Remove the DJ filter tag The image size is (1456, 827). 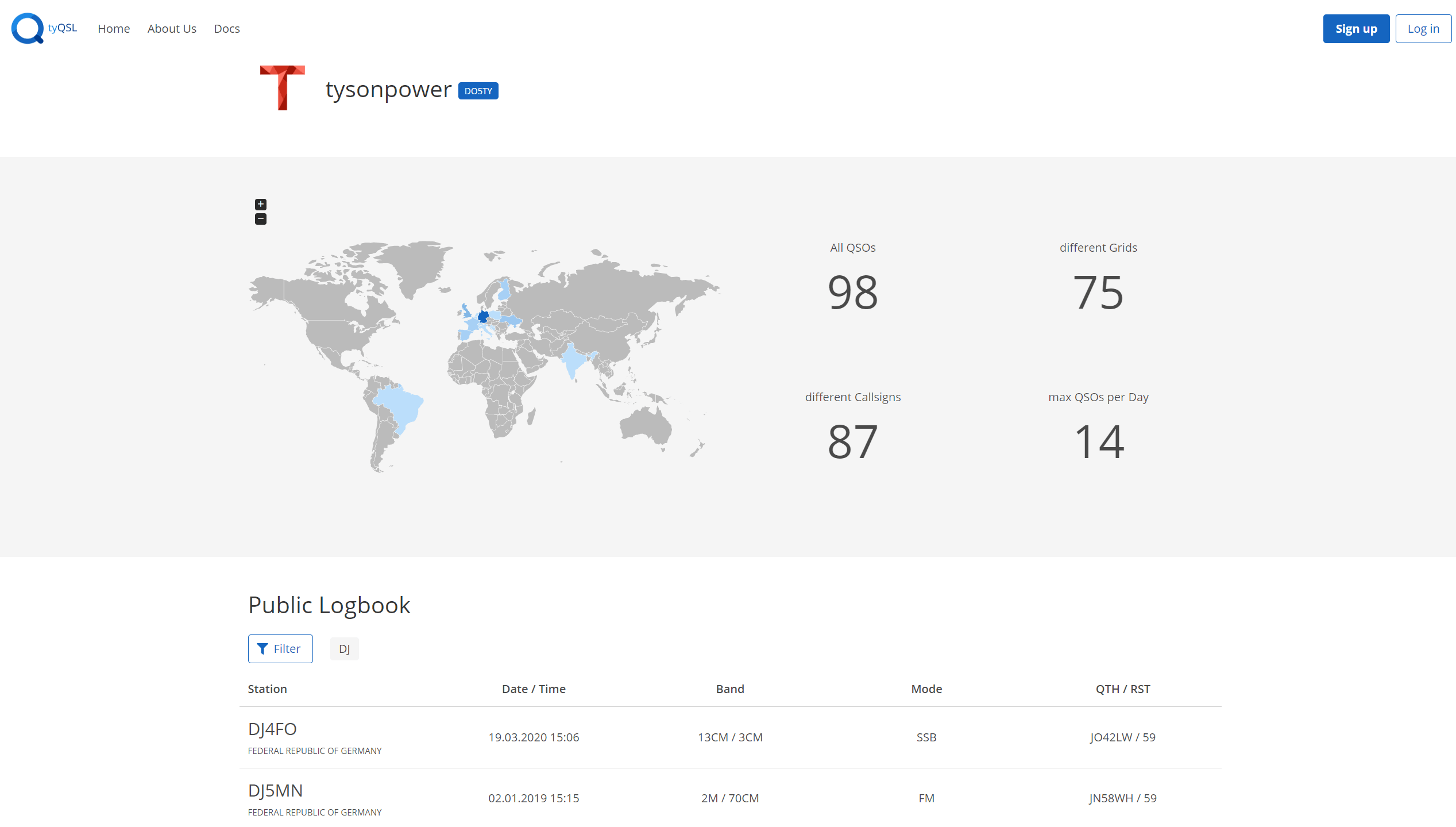click(x=344, y=649)
